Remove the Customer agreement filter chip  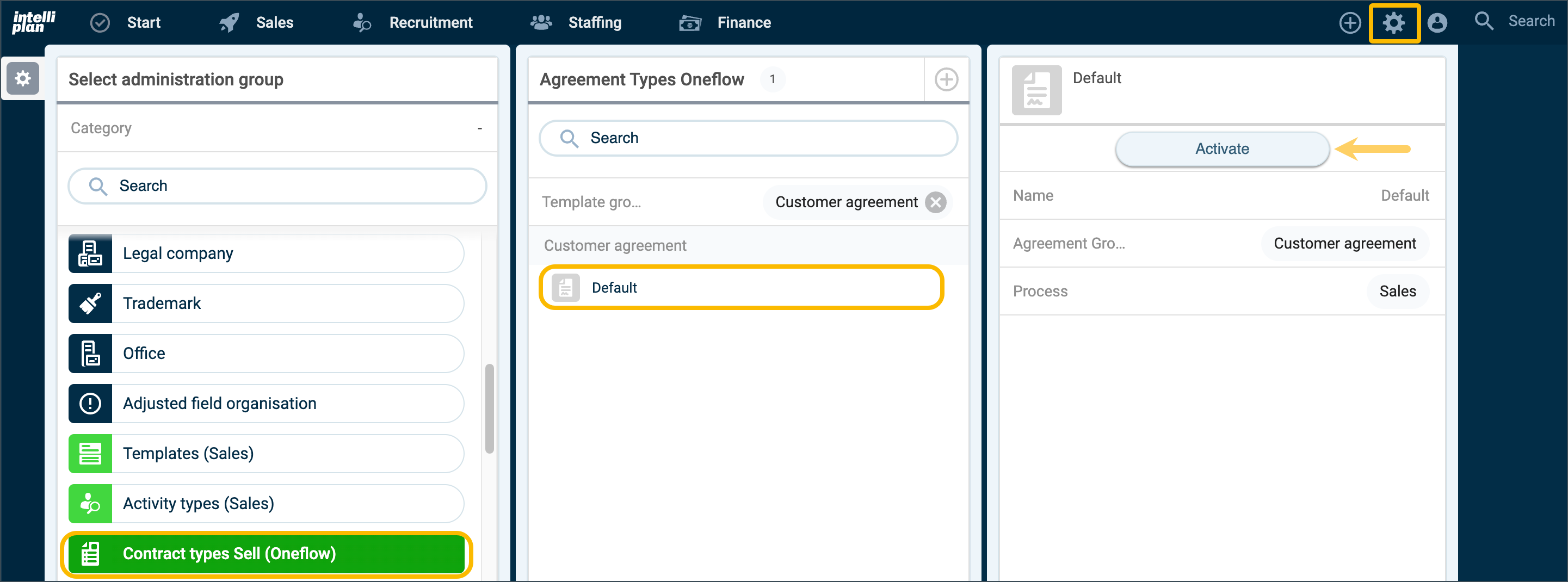tap(935, 202)
